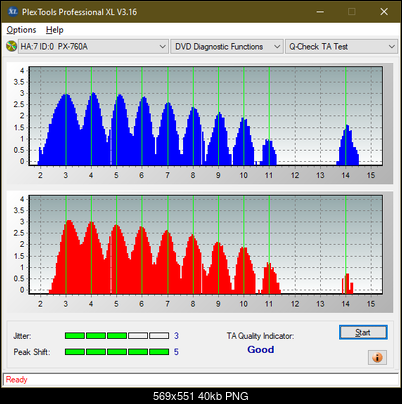Click the PlexTools XL title bar icon

tap(13, 12)
